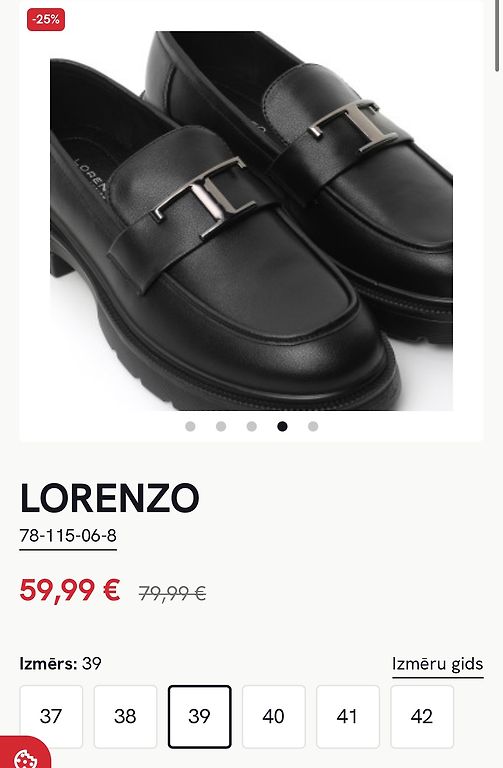This screenshot has width=503, height=768.
Task: Pick shoe size 41
Action: tap(348, 717)
